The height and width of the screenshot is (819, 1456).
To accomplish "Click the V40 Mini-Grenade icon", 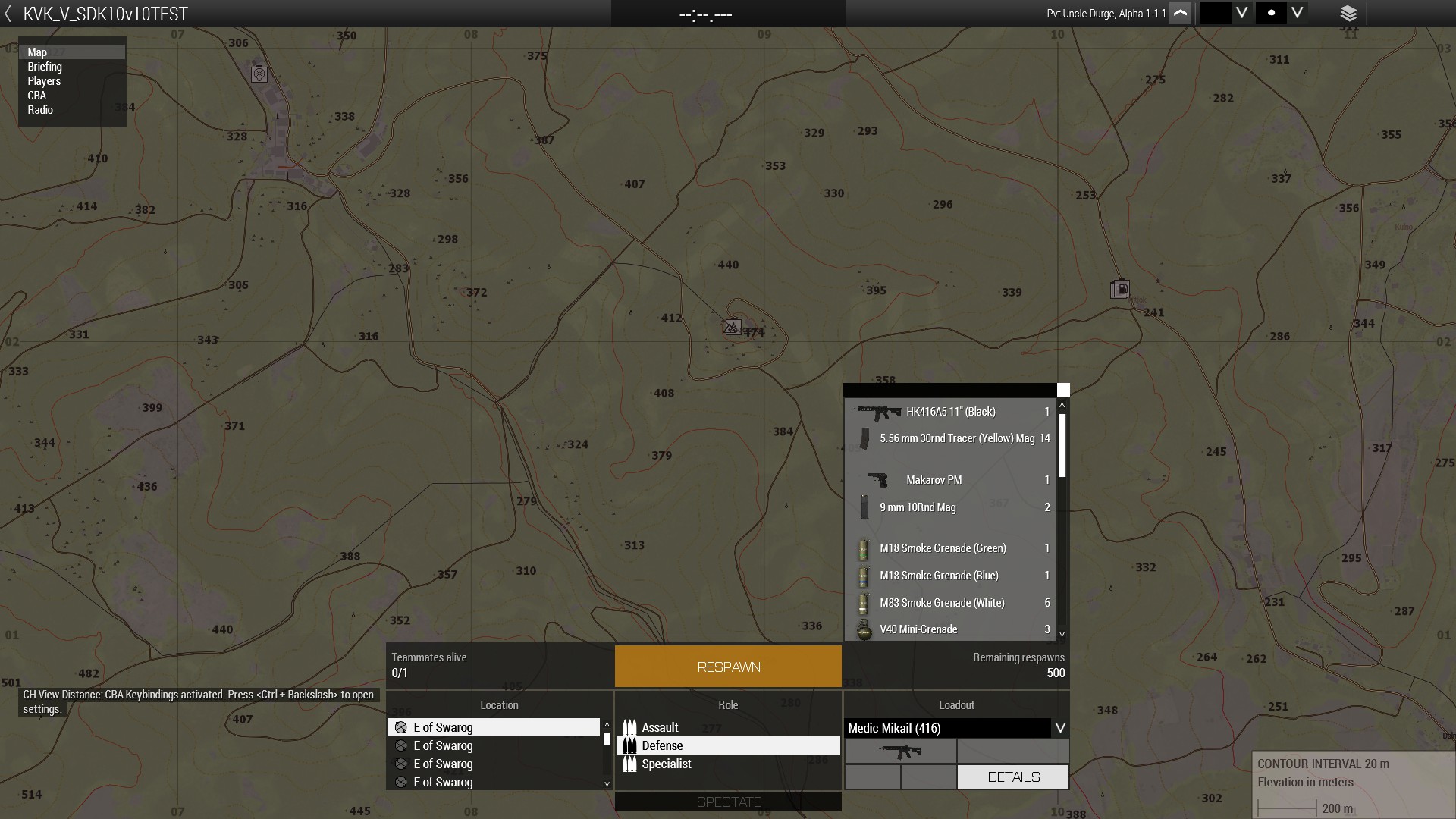I will click(x=864, y=629).
